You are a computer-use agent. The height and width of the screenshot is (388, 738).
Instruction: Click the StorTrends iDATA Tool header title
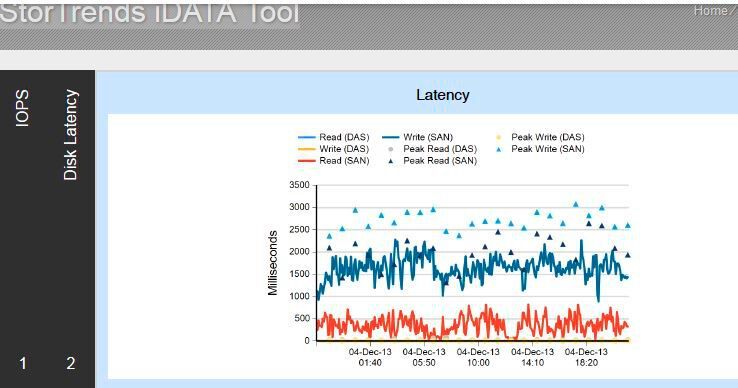click(150, 14)
